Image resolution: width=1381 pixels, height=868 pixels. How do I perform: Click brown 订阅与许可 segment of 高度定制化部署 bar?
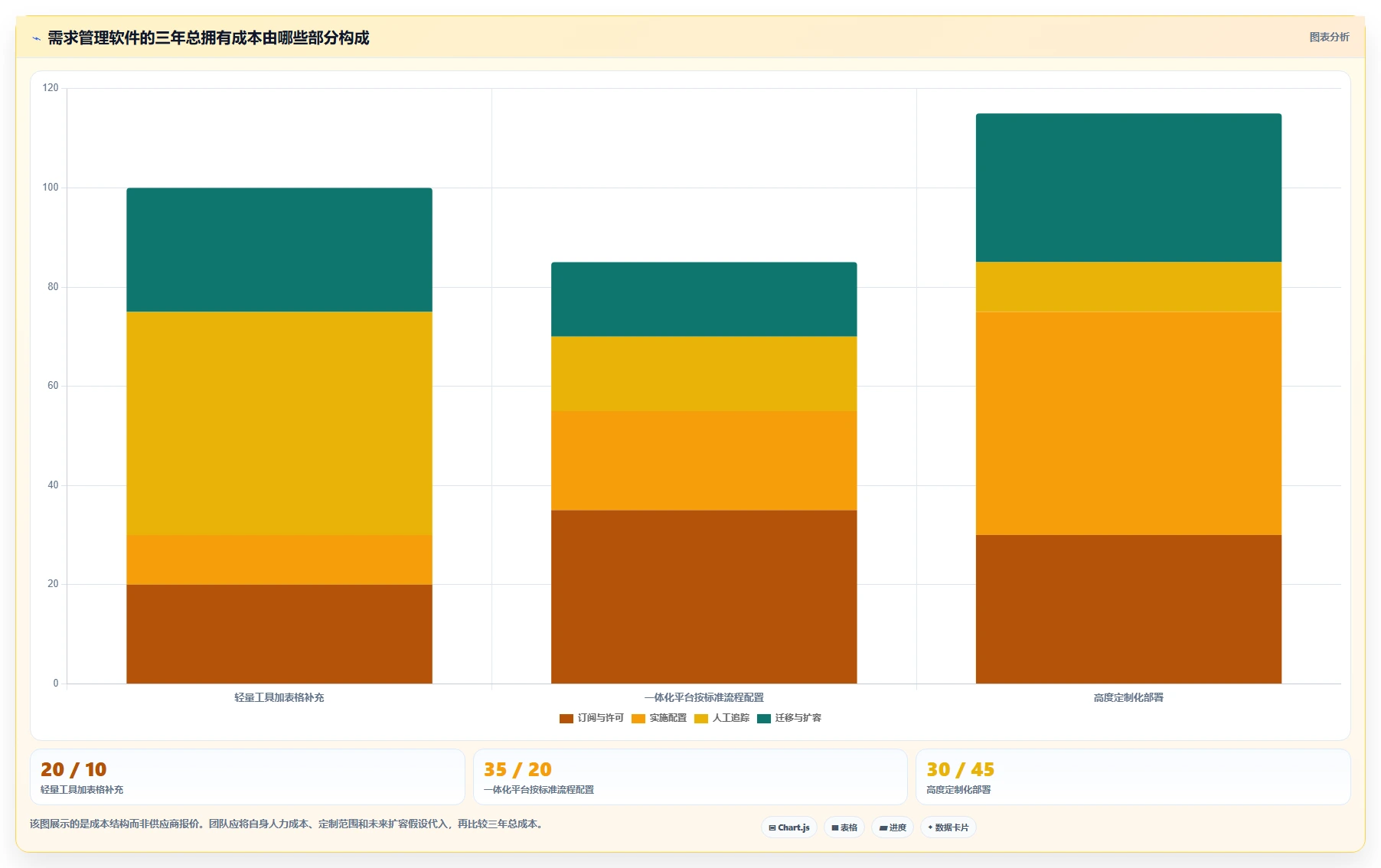pos(1128,609)
